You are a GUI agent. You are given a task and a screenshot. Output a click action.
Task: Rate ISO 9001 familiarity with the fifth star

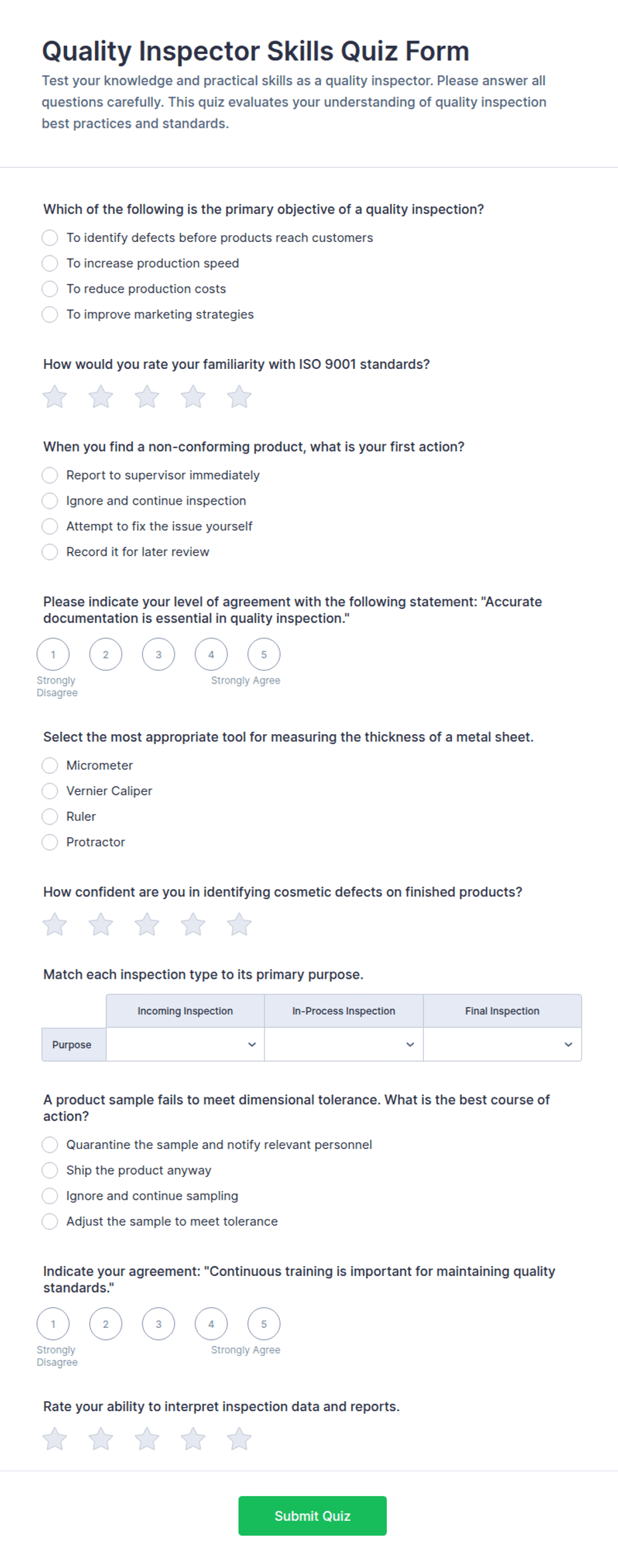pos(239,397)
